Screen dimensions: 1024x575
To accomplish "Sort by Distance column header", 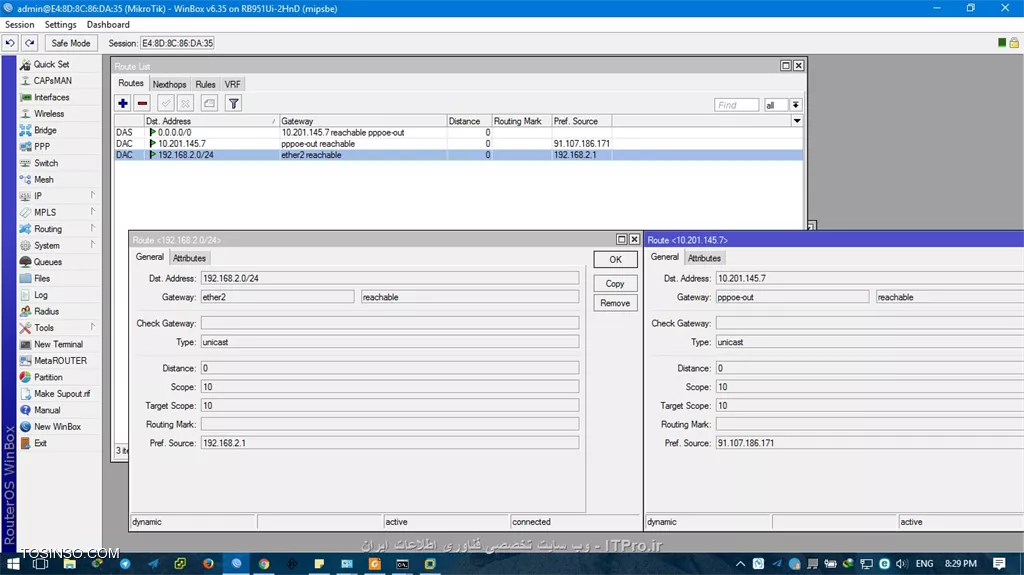I will 468,121.
